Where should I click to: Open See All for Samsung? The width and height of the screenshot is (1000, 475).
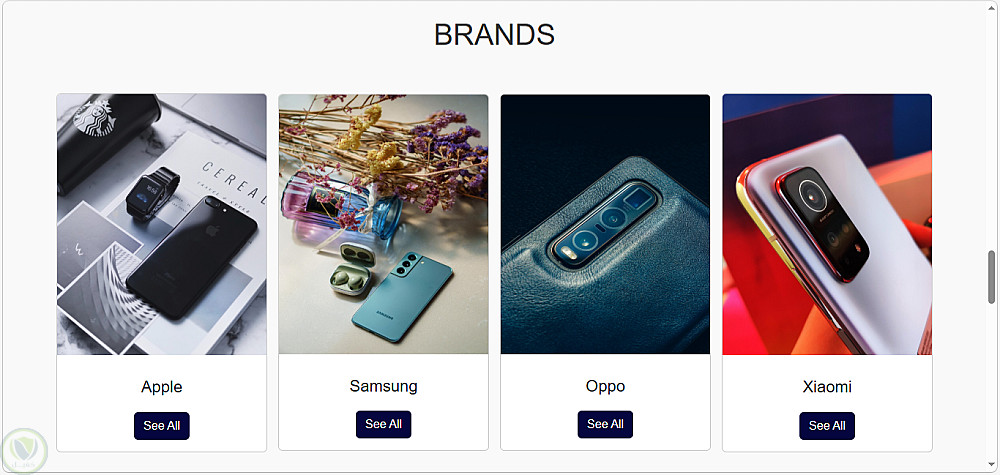coord(383,425)
